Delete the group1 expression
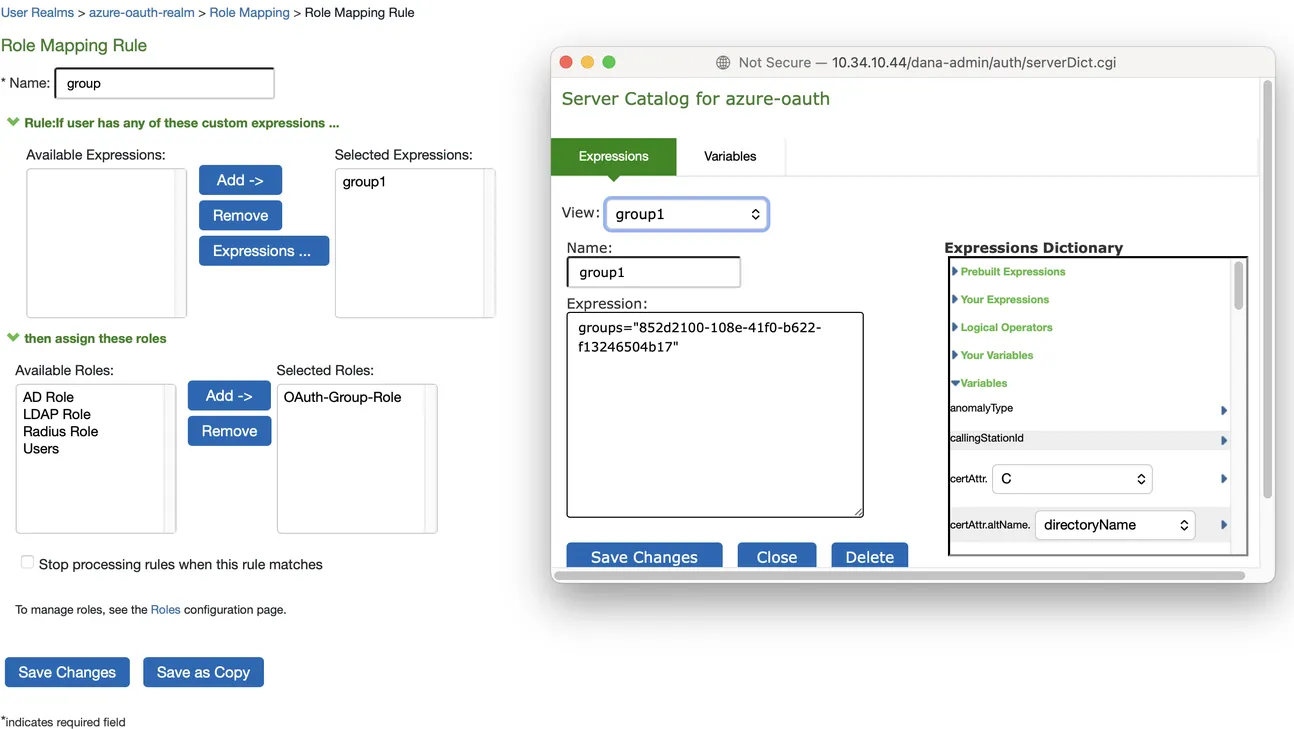This screenshot has height=729, width=1294. click(870, 556)
